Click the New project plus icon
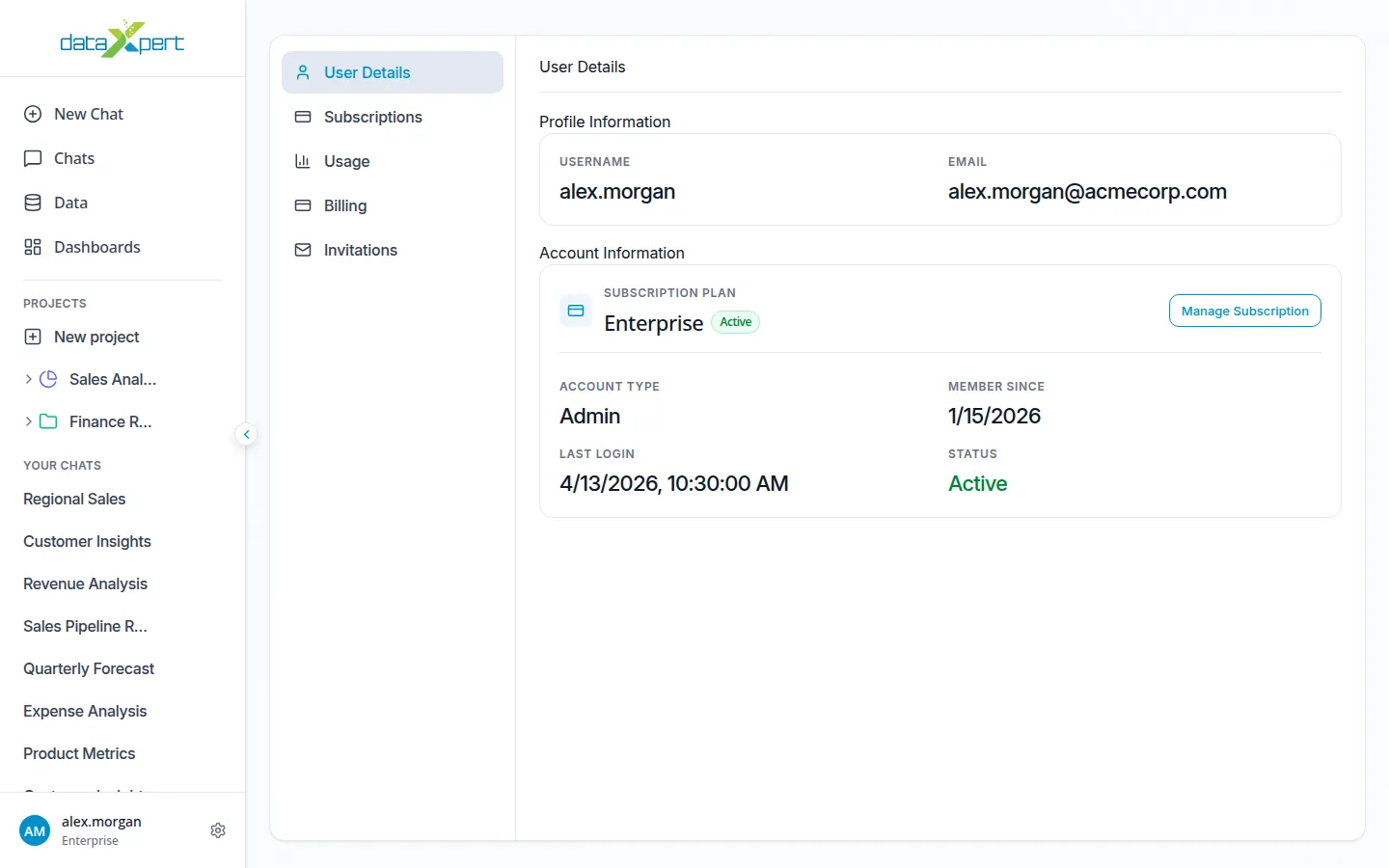This screenshot has width=1389, height=868. pos(33,337)
